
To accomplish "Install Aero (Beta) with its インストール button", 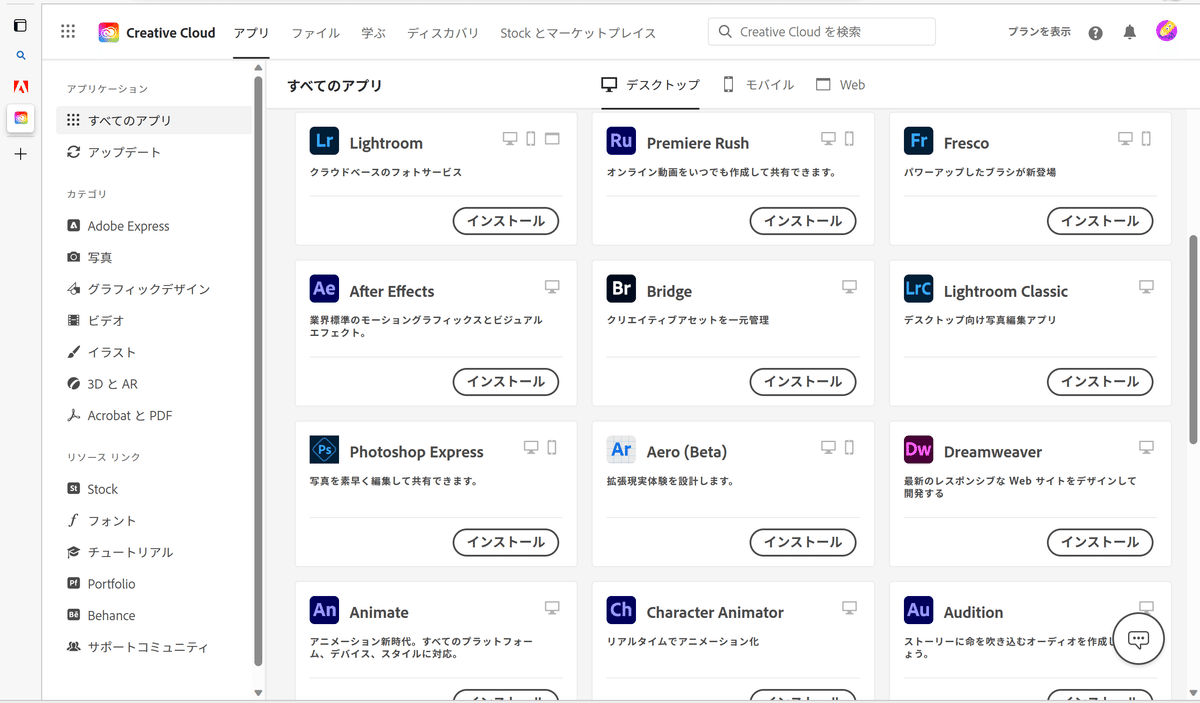I will [x=803, y=542].
